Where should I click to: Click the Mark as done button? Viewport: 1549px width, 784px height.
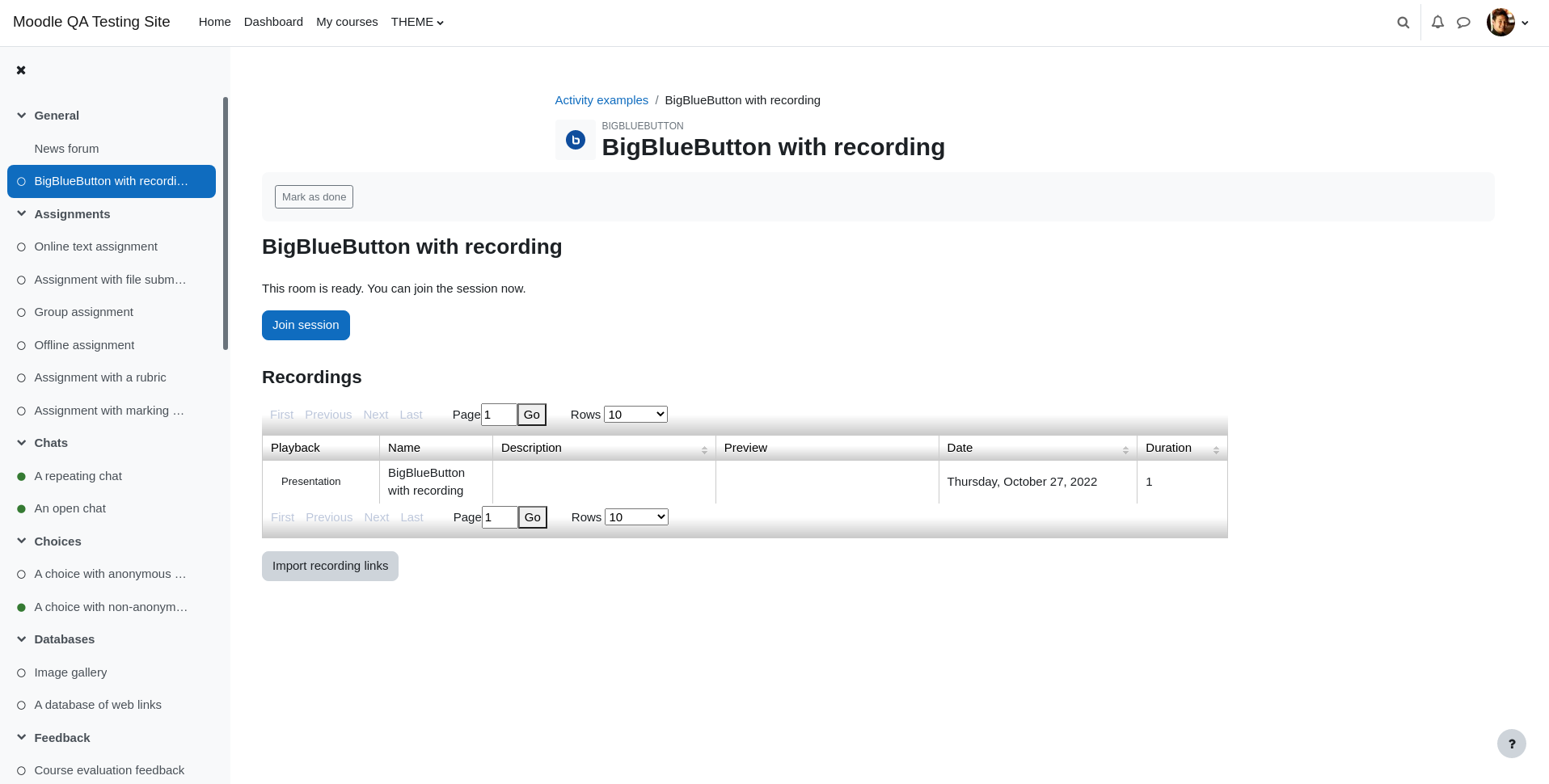pos(314,197)
